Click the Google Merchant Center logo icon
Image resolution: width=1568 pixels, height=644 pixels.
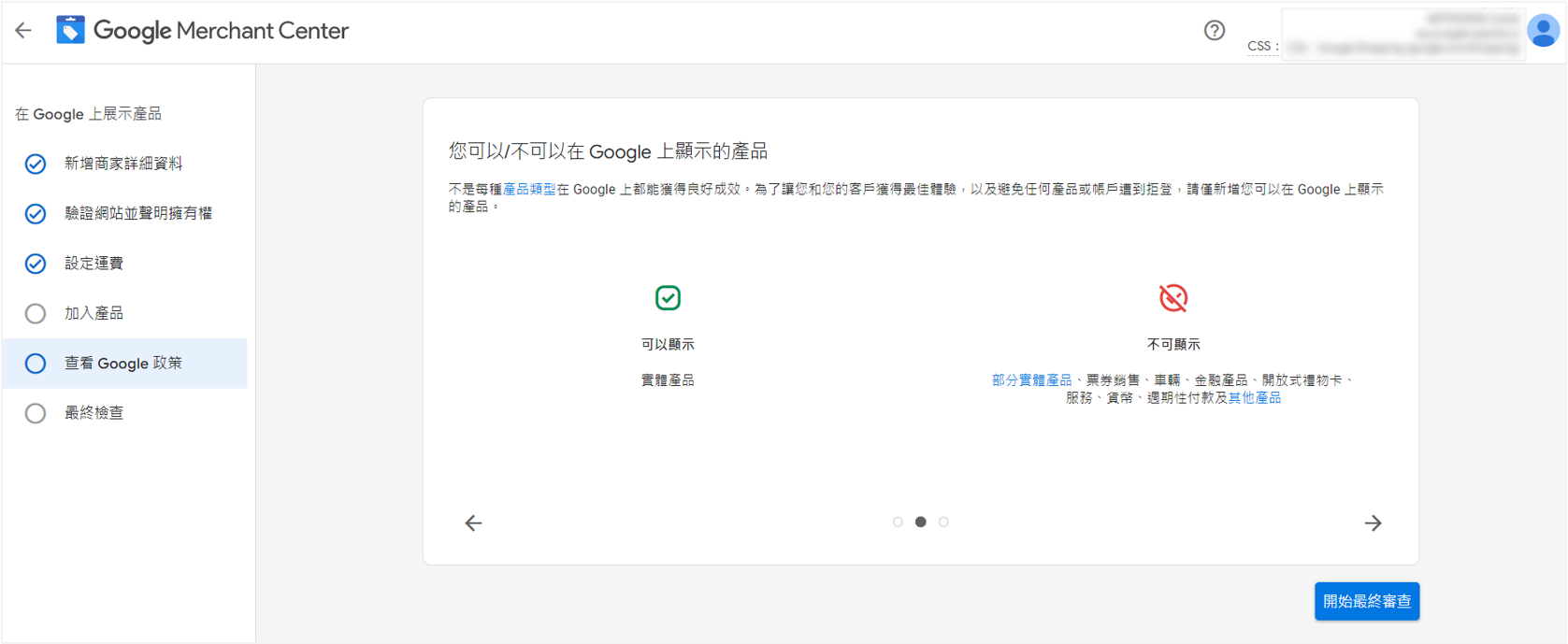click(x=70, y=30)
